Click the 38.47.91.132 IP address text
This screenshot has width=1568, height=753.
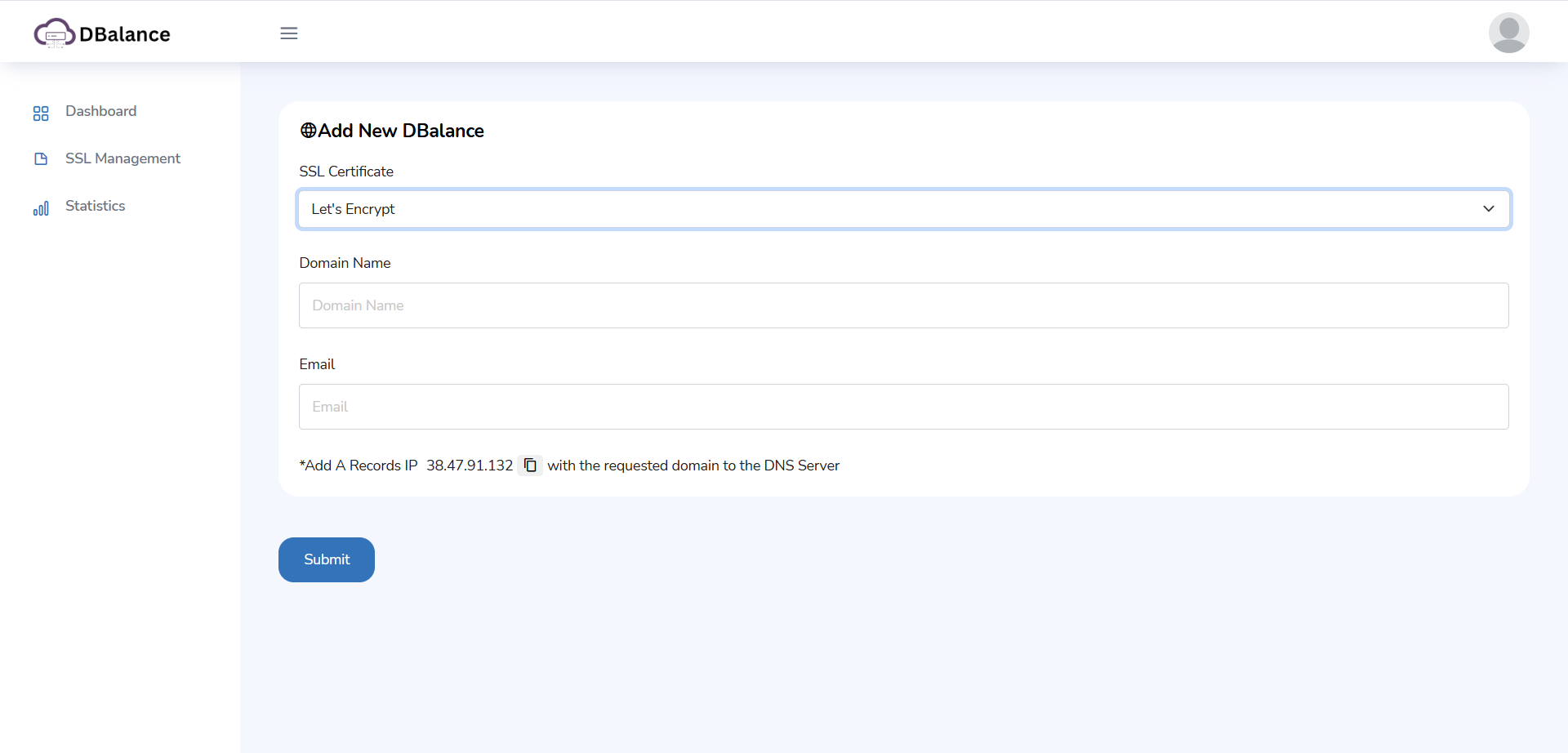pyautogui.click(x=470, y=466)
